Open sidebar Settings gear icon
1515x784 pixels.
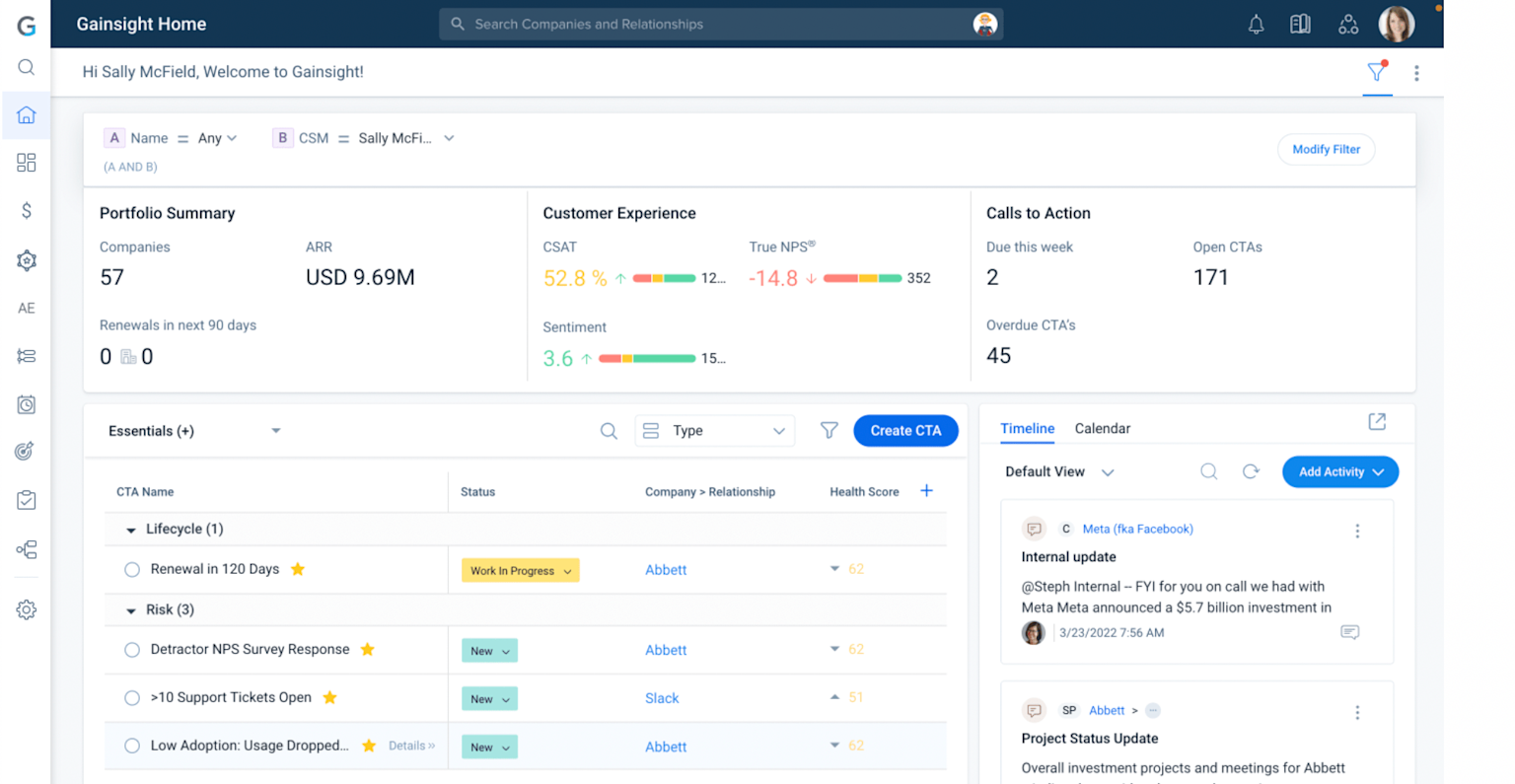[x=26, y=609]
